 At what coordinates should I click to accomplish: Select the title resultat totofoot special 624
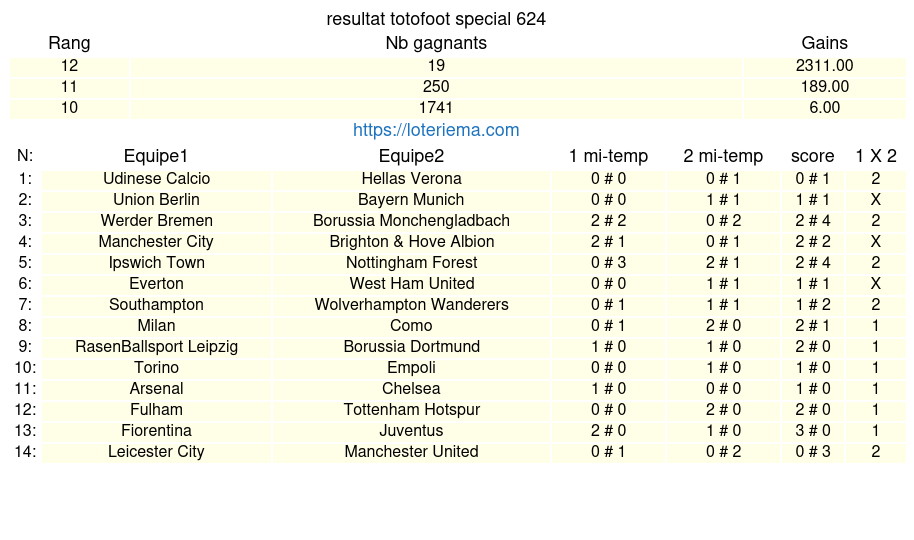[x=436, y=19]
